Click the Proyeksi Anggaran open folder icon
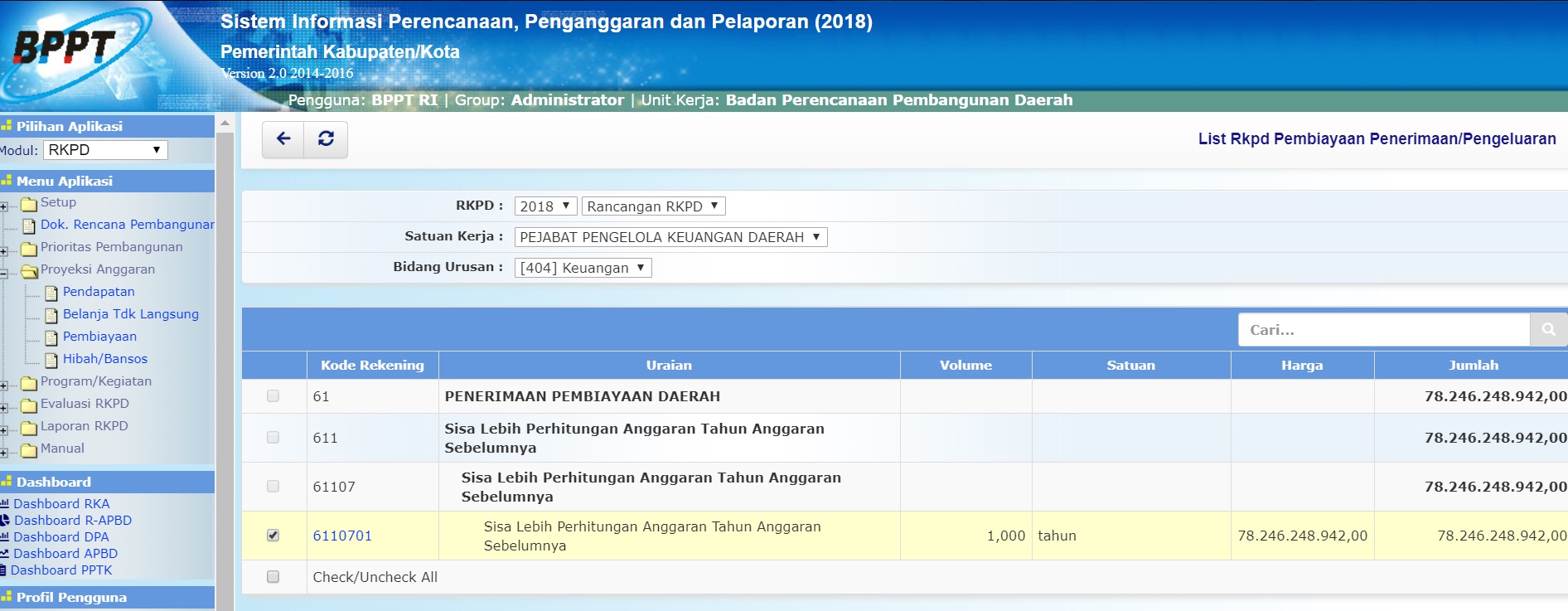Viewport: 1568px width, 611px height. pyautogui.click(x=29, y=271)
